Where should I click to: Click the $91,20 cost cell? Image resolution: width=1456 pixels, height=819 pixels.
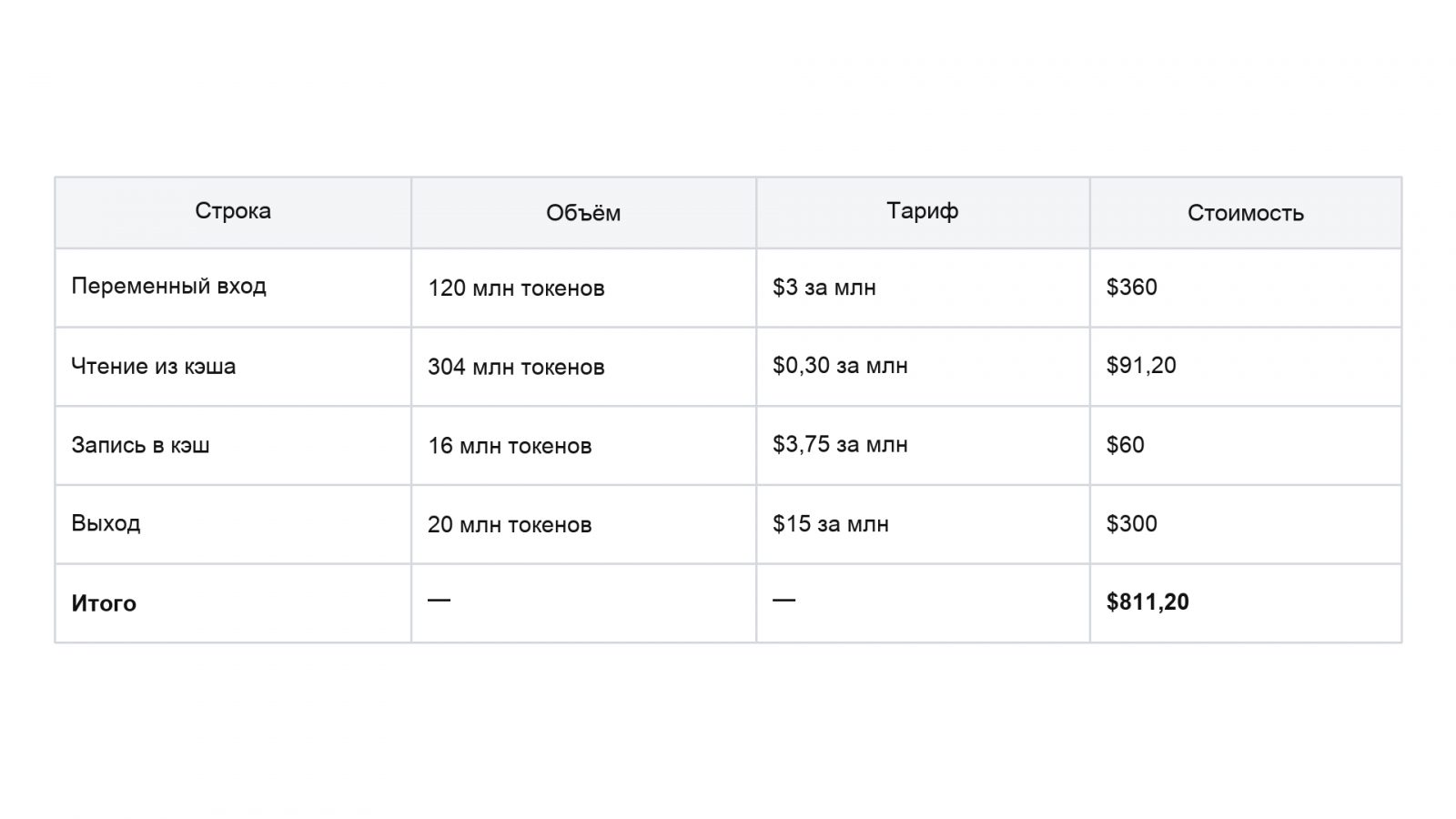pyautogui.click(x=1141, y=366)
